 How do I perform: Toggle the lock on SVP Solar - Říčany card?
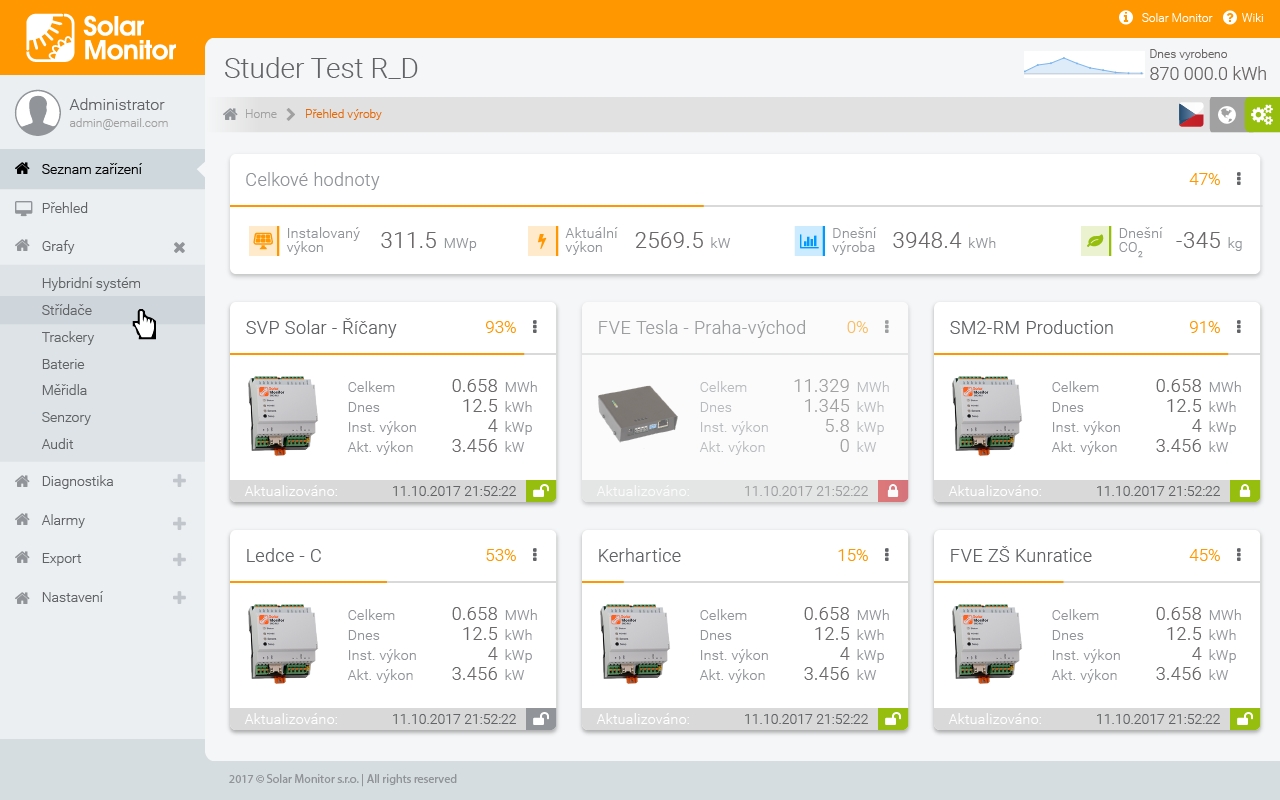[x=540, y=491]
